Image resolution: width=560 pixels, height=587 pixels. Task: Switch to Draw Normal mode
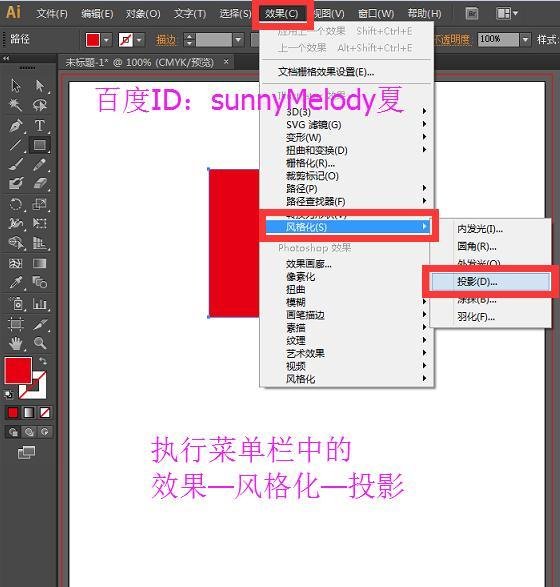tap(13, 432)
